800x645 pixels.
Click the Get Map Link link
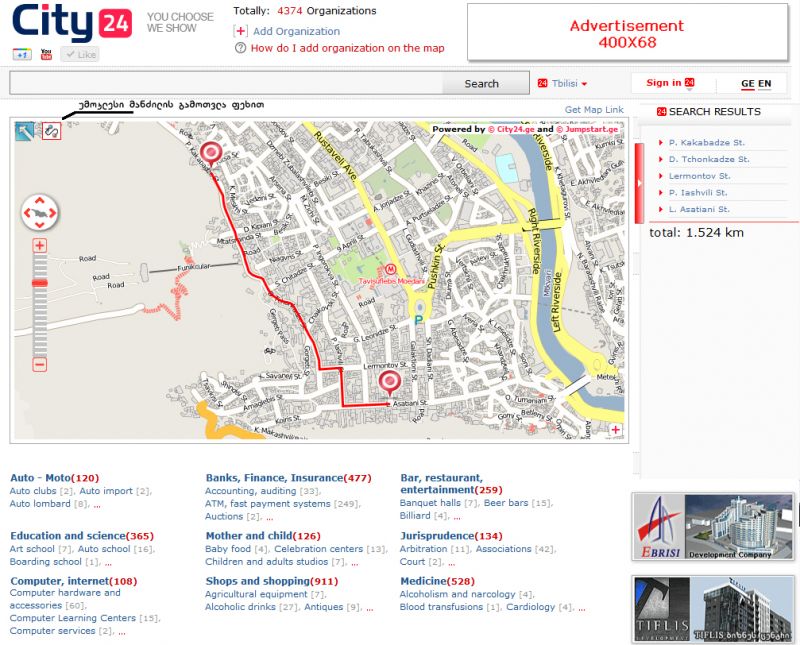[594, 109]
